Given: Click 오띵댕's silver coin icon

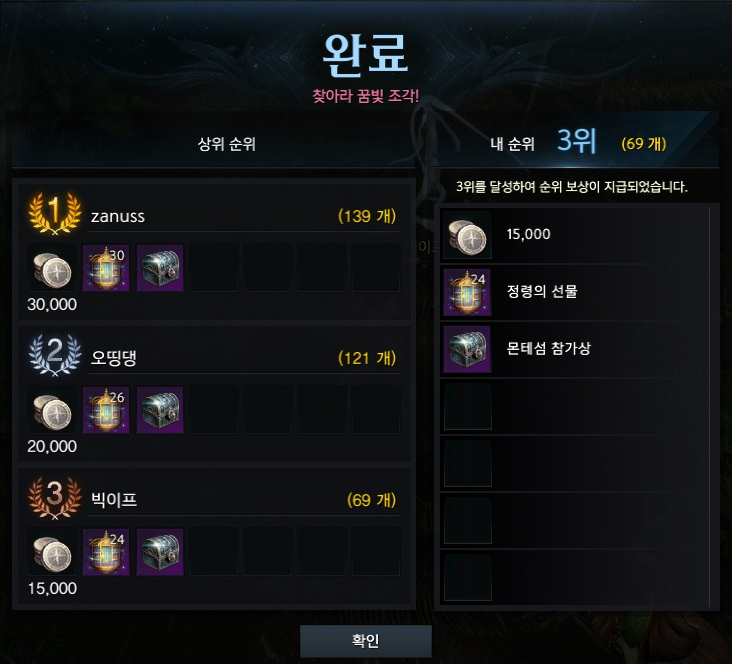Looking at the screenshot, I should pyautogui.click(x=52, y=410).
